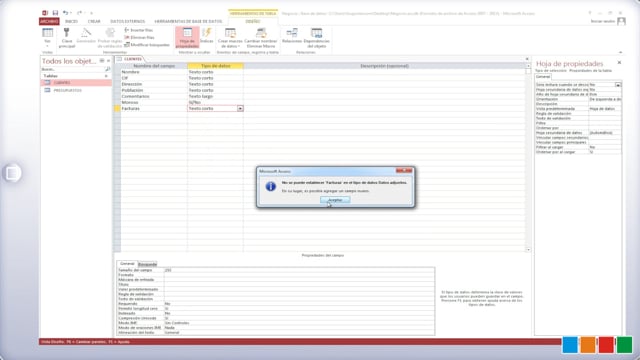The image size is (640, 360).
Task: Open the Todos los objetos menu arrow
Action: pyautogui.click(x=102, y=61)
